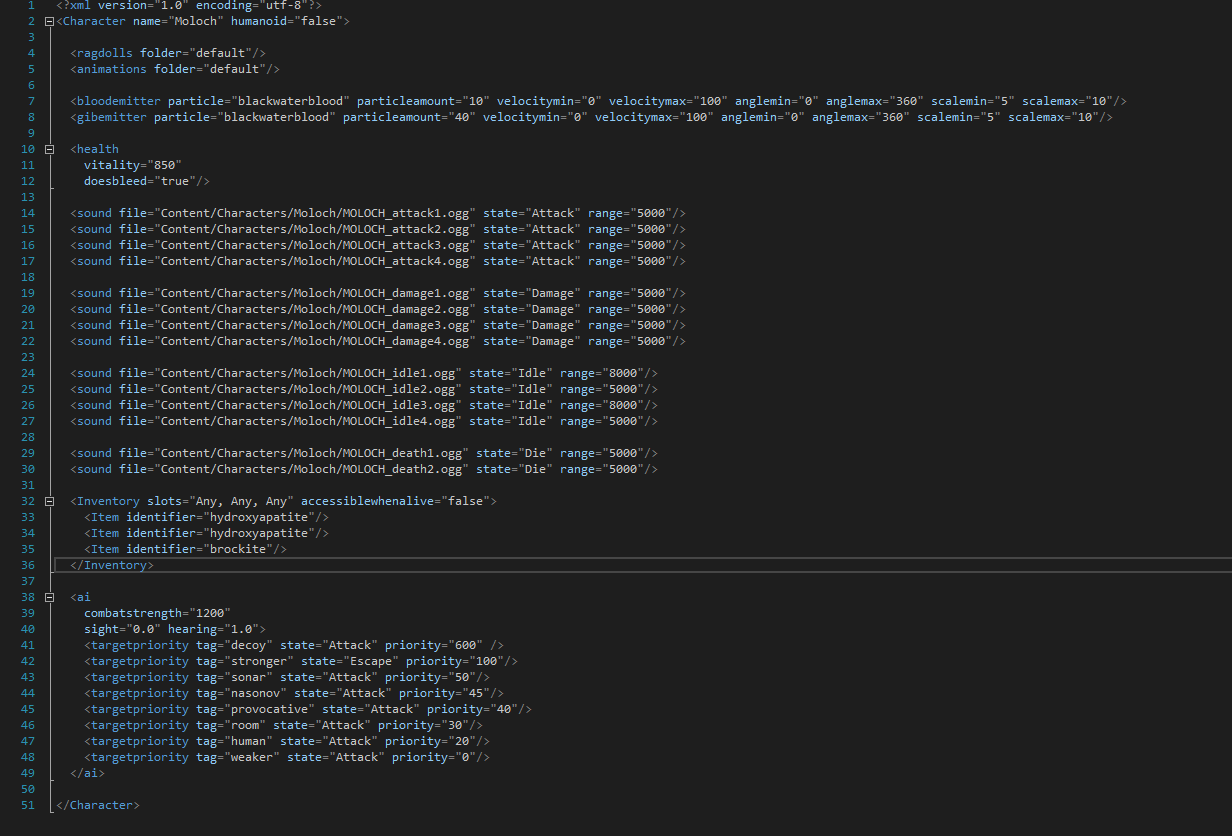Collapse the health block fold marker
The height and width of the screenshot is (836, 1232).
pyautogui.click(x=49, y=149)
